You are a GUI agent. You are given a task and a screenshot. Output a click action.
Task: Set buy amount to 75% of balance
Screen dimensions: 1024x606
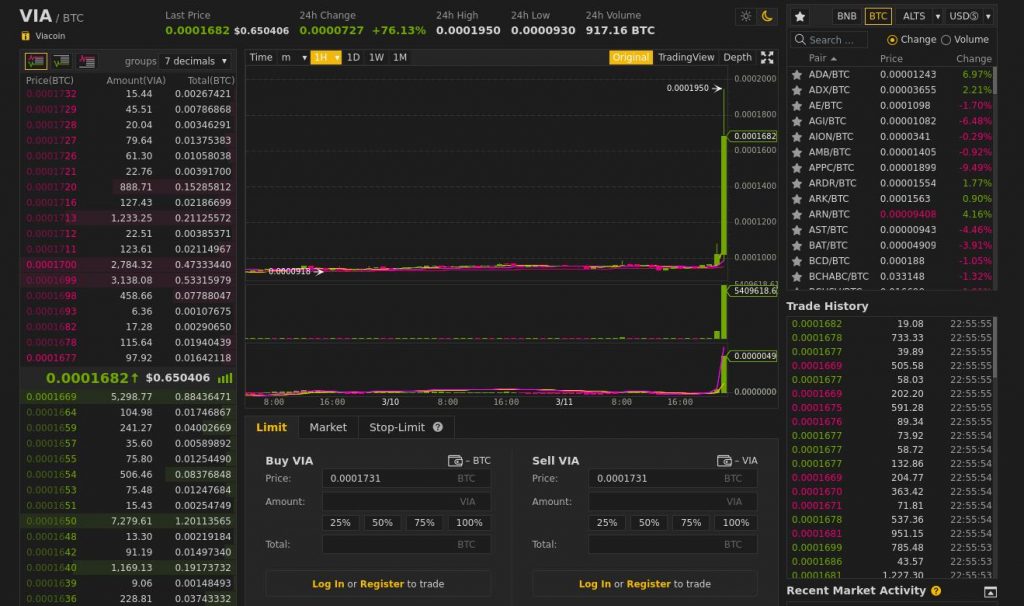click(426, 522)
